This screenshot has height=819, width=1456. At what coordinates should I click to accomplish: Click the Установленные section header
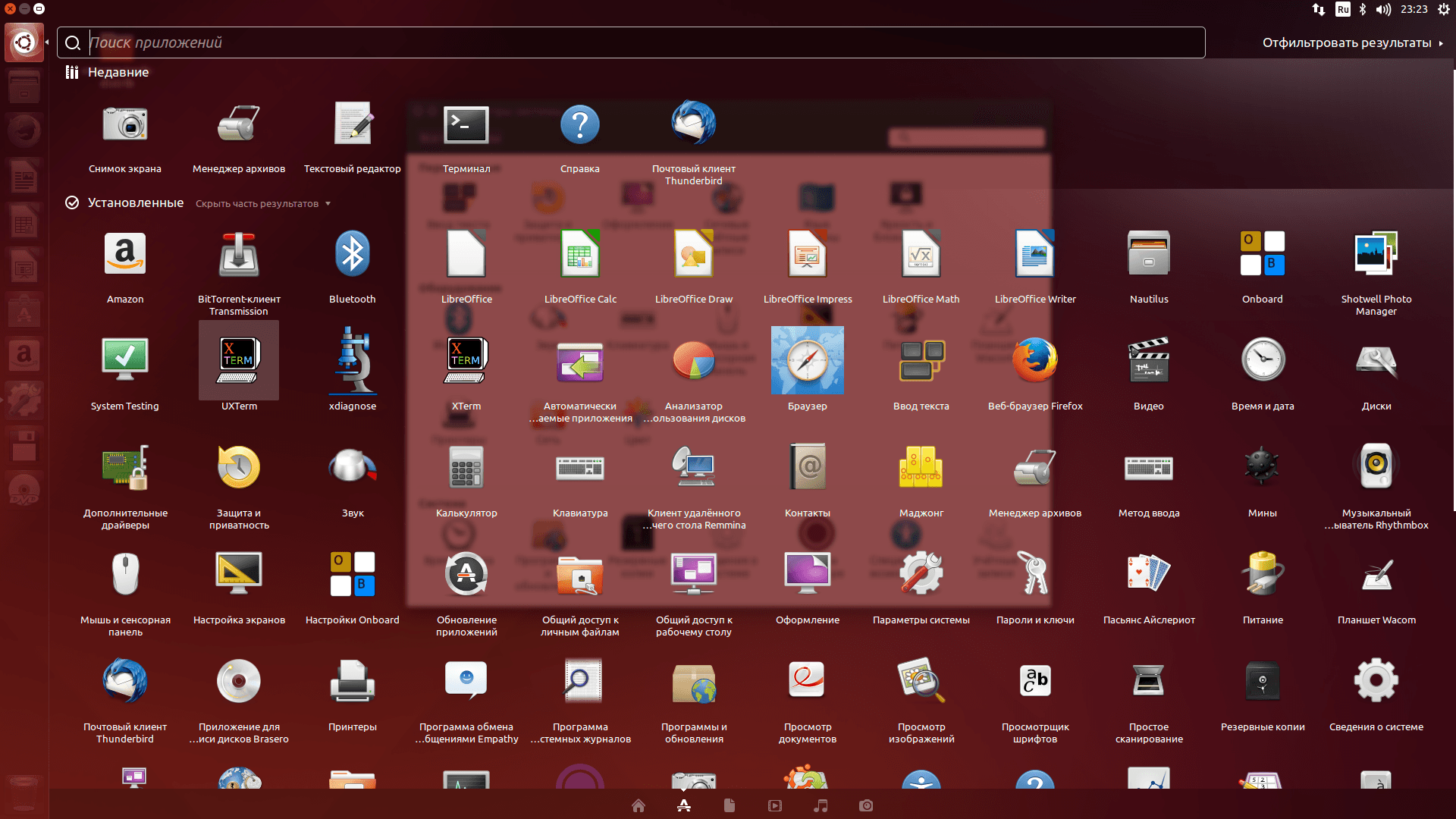pyautogui.click(x=135, y=203)
